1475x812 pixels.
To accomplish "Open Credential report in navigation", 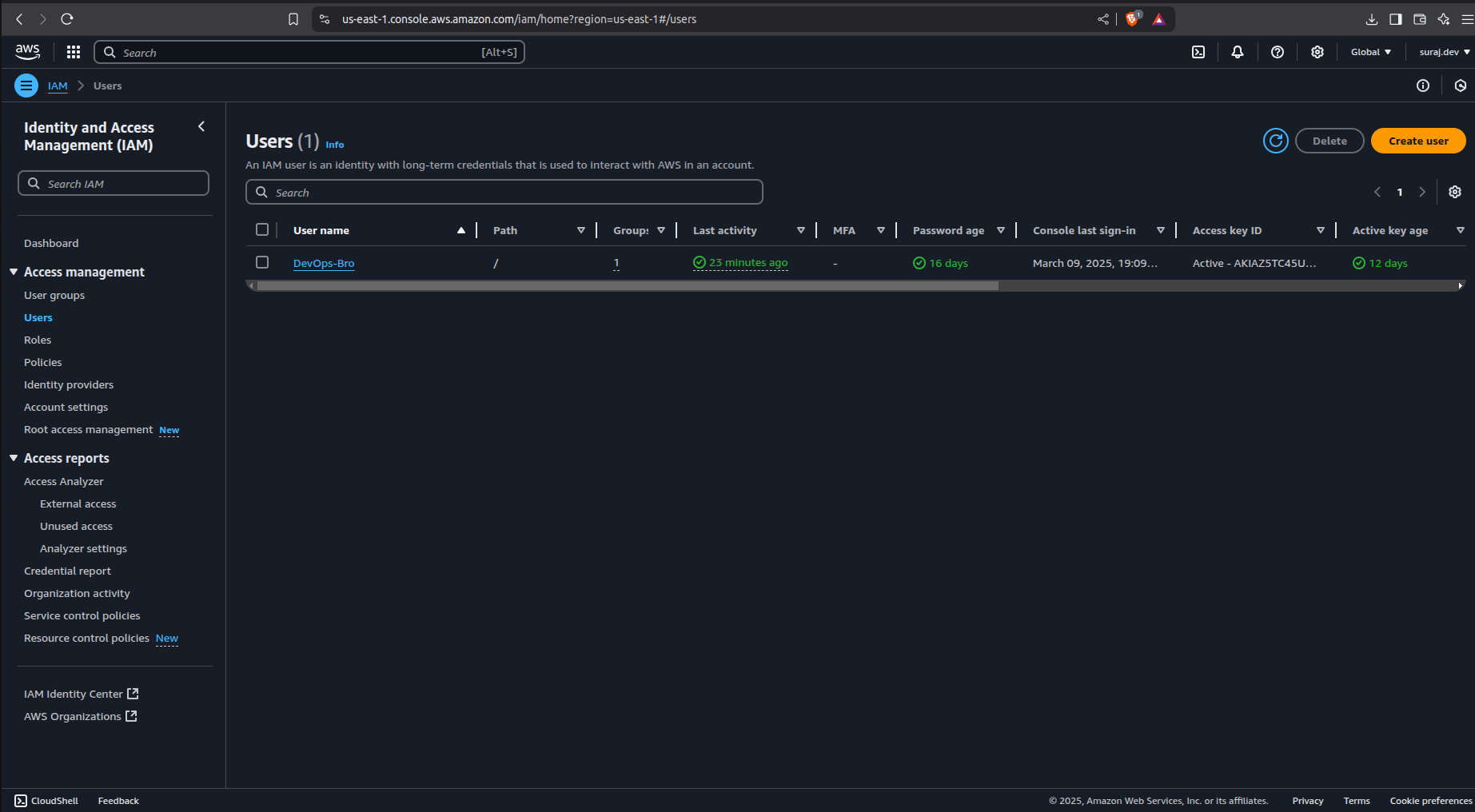I will point(67,571).
